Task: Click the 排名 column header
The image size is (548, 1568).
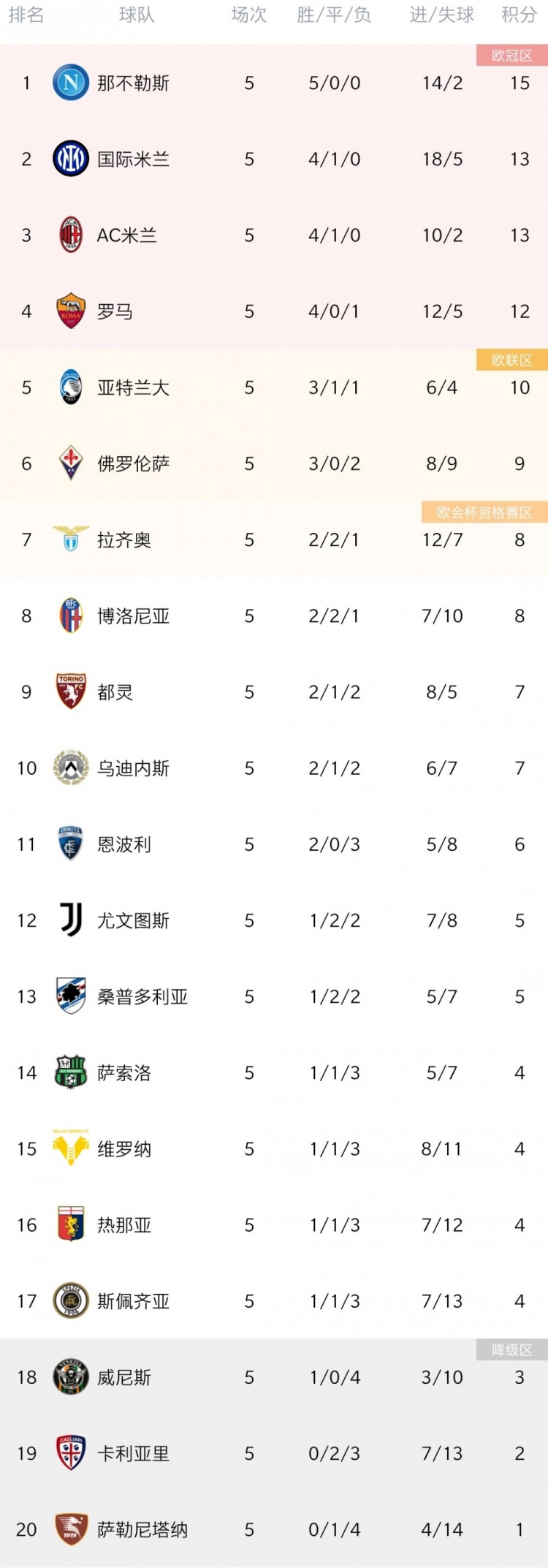Action: pos(26,15)
